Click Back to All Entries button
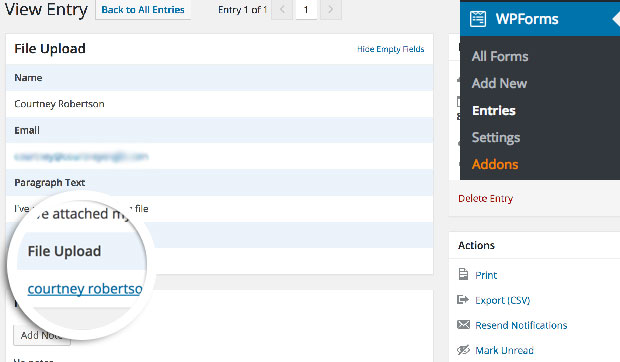Viewport: 620px width, 362px height. pyautogui.click(x=143, y=9)
